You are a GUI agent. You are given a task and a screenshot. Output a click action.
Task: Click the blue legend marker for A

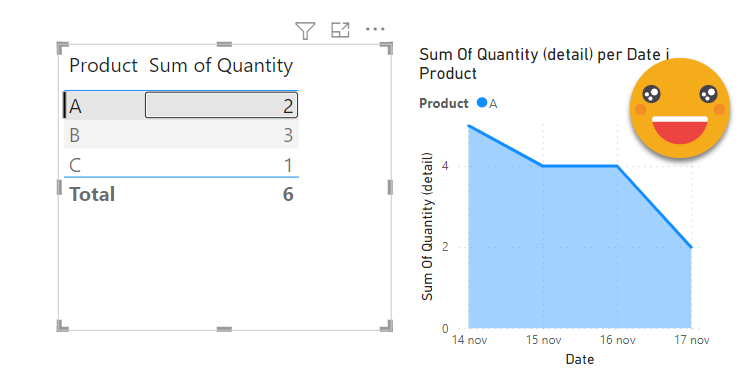(482, 103)
